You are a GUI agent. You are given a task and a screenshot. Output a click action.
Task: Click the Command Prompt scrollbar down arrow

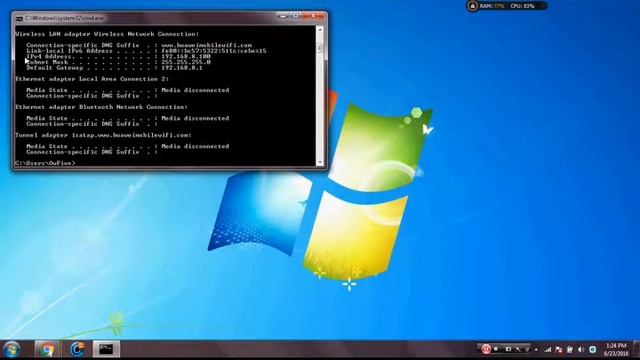click(x=320, y=162)
